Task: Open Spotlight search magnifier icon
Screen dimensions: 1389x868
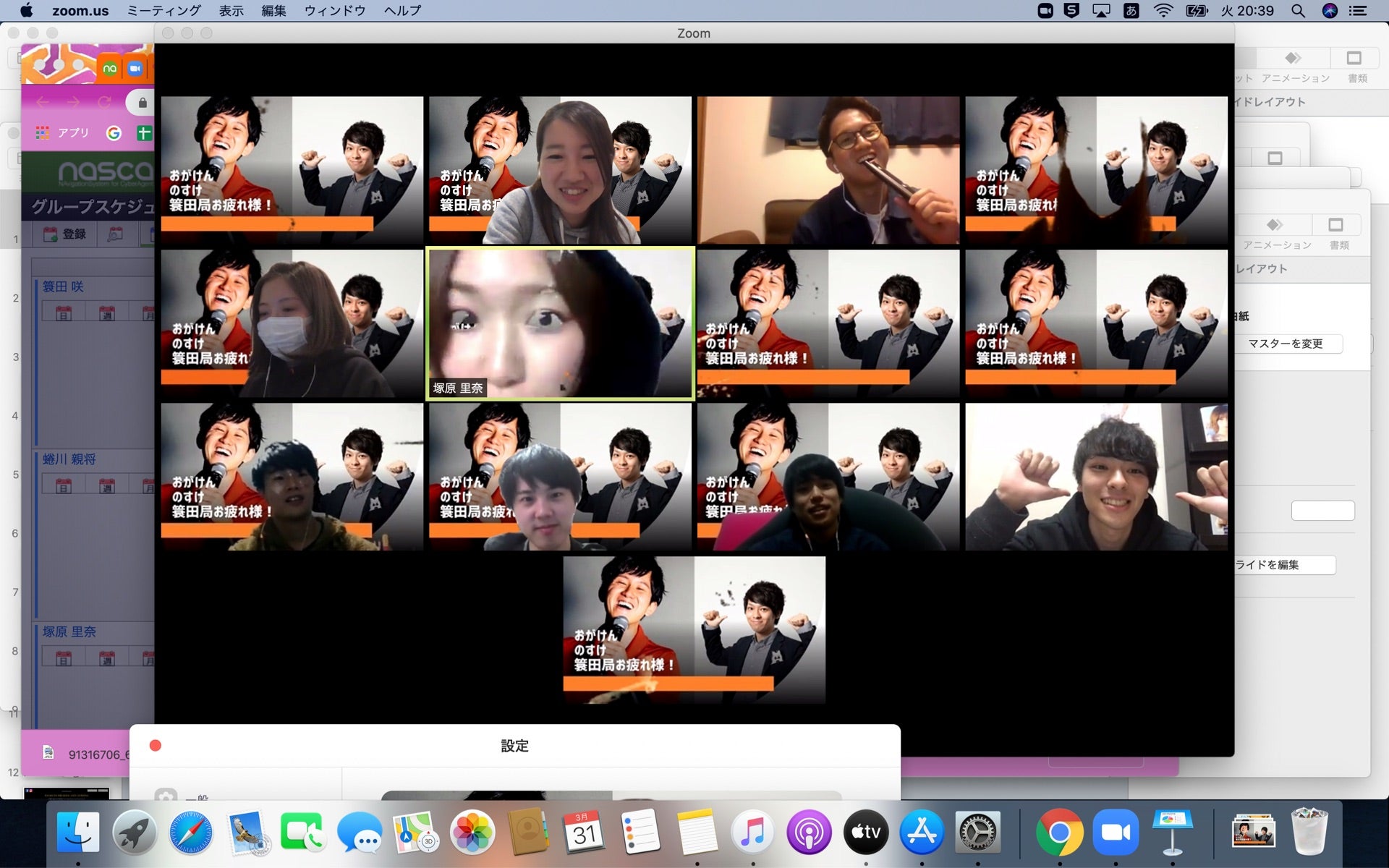Action: pos(1298,11)
